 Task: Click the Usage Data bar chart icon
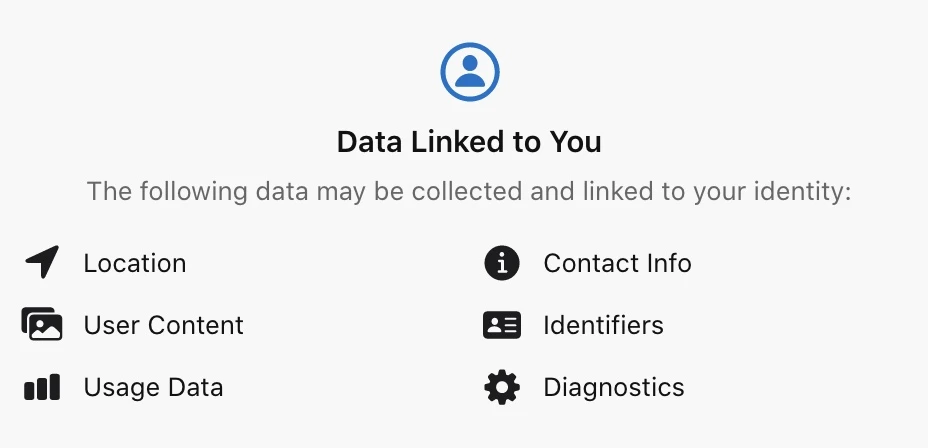click(x=42, y=387)
